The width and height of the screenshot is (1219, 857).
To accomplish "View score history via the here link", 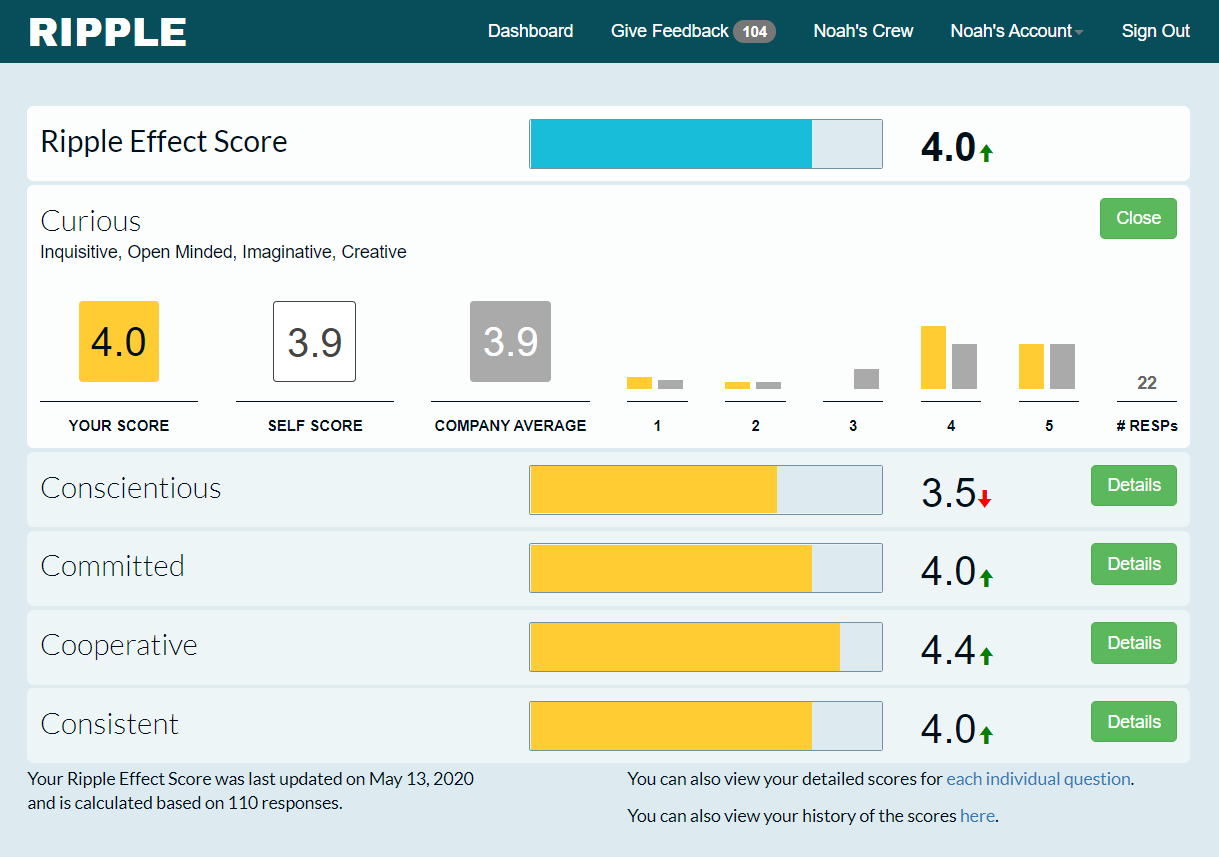I will [977, 816].
